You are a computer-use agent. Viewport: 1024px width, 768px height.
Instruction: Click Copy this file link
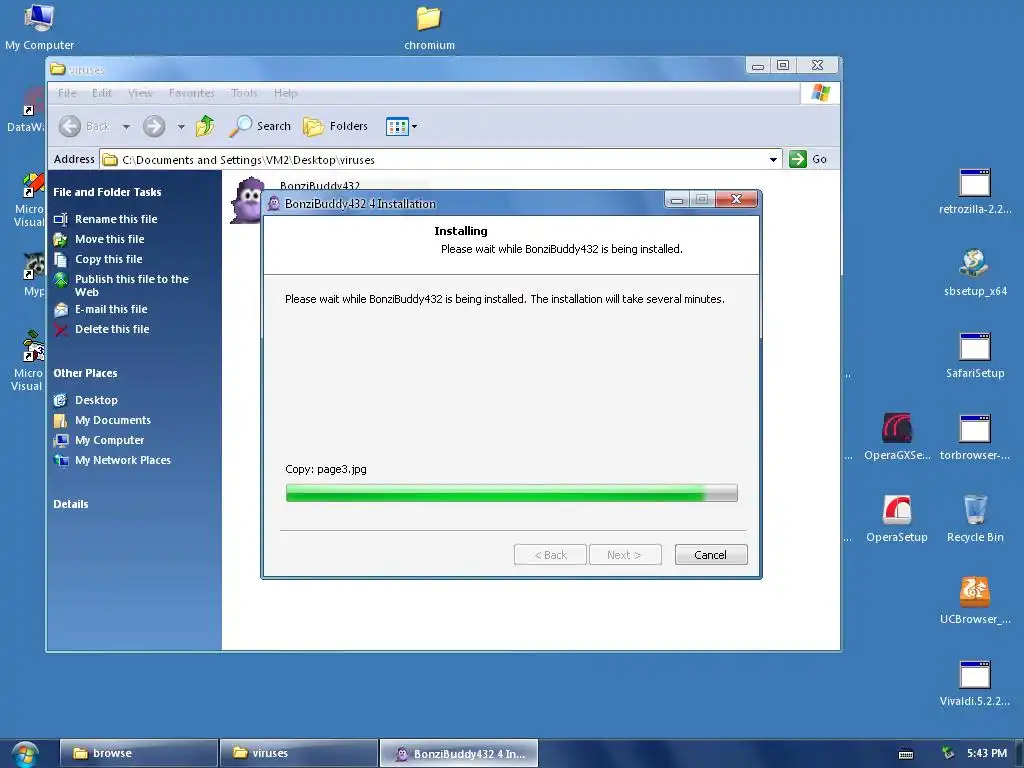coord(108,259)
